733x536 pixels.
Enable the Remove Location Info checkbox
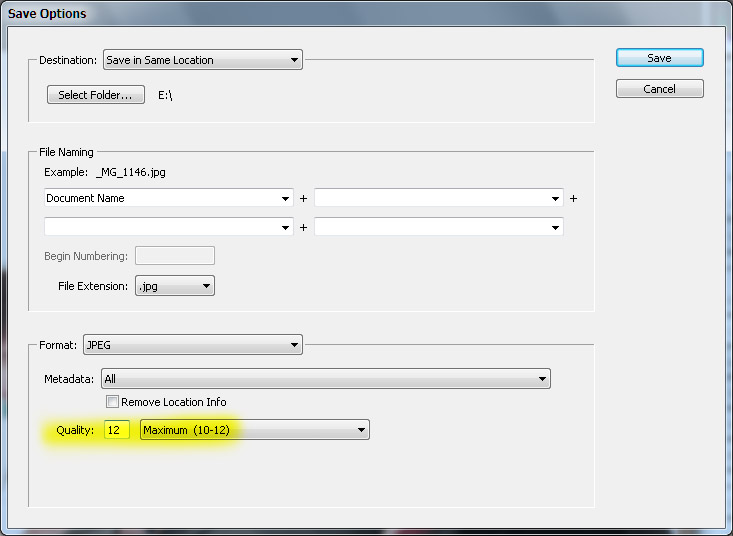tap(112, 402)
